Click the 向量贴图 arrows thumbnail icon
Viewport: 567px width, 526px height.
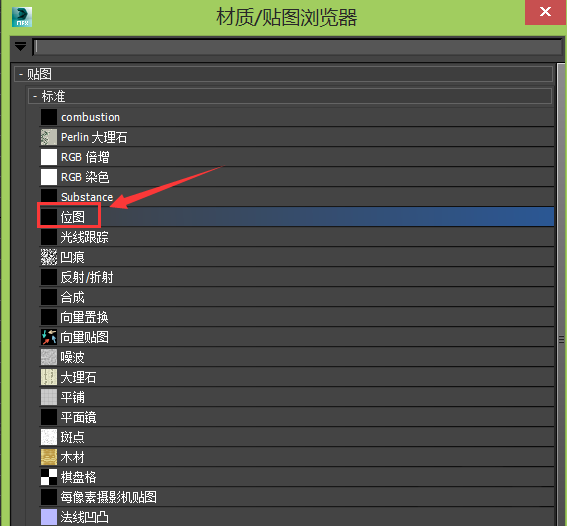[49, 337]
